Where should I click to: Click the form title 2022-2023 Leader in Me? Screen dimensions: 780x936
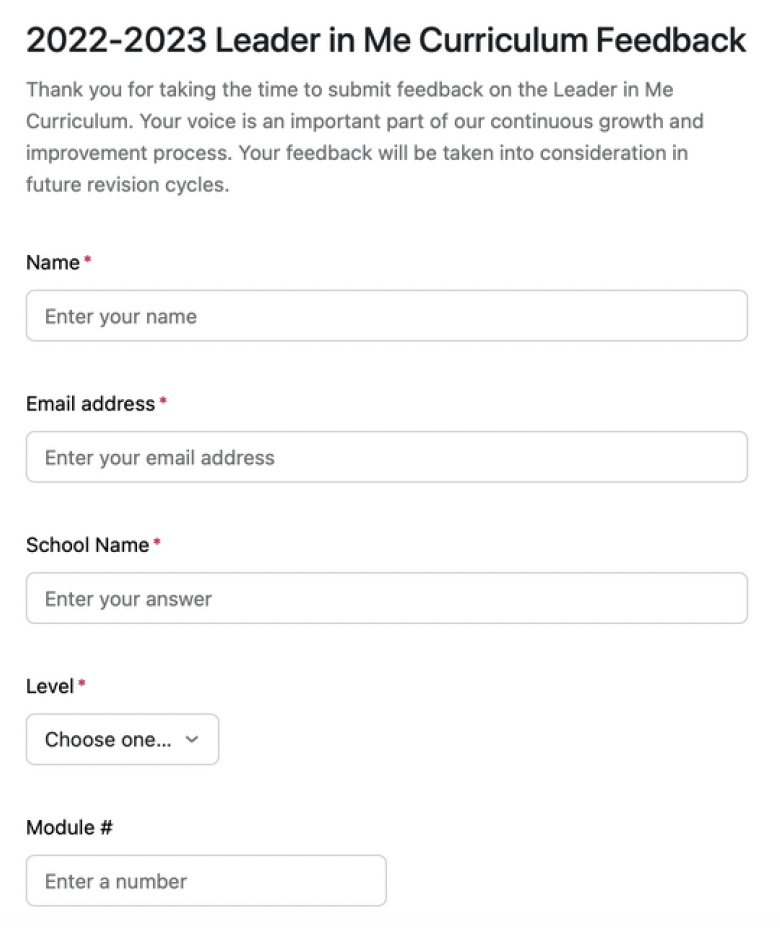(x=385, y=39)
